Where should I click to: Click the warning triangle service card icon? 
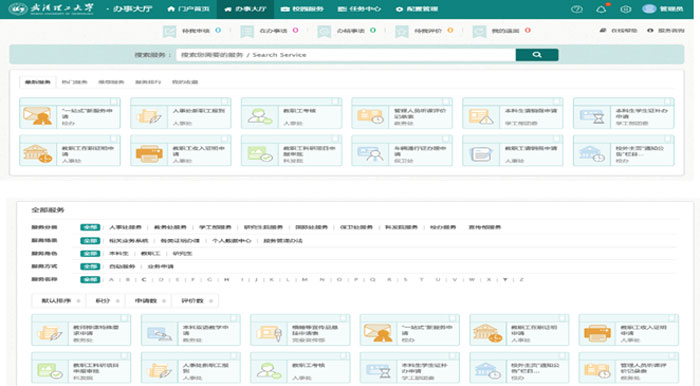tap(481, 117)
